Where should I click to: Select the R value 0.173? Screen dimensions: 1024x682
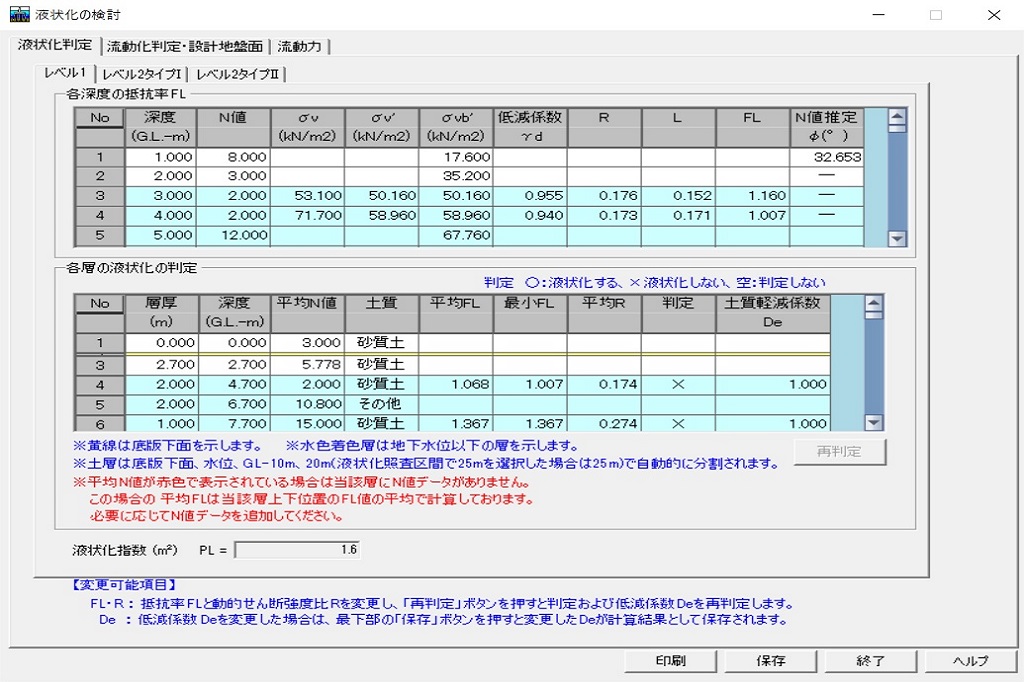point(604,215)
